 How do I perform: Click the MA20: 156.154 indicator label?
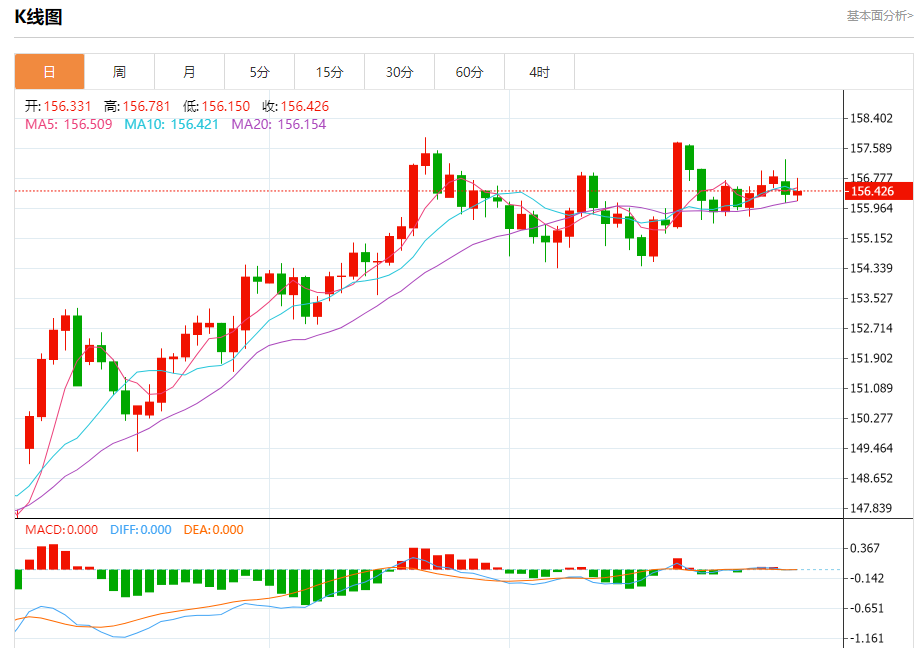coord(279,124)
